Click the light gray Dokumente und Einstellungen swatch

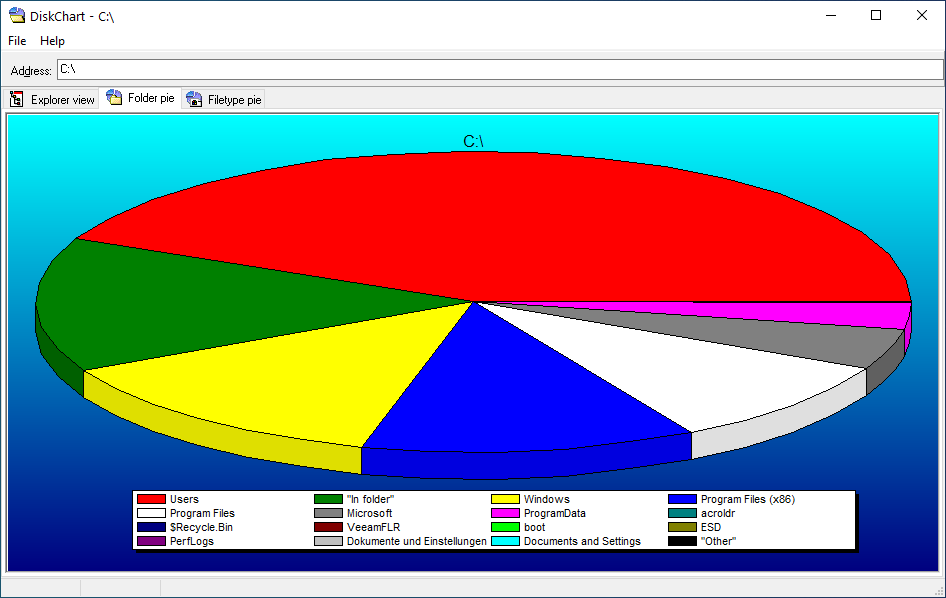click(328, 541)
